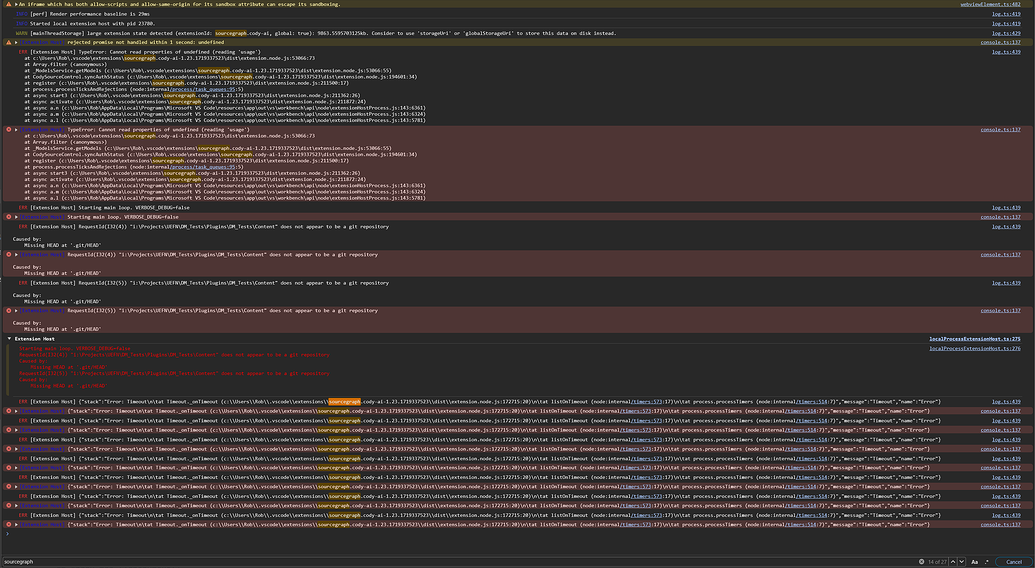1035x568 pixels.
Task: Go to previous search match arrow
Action: click(953, 562)
